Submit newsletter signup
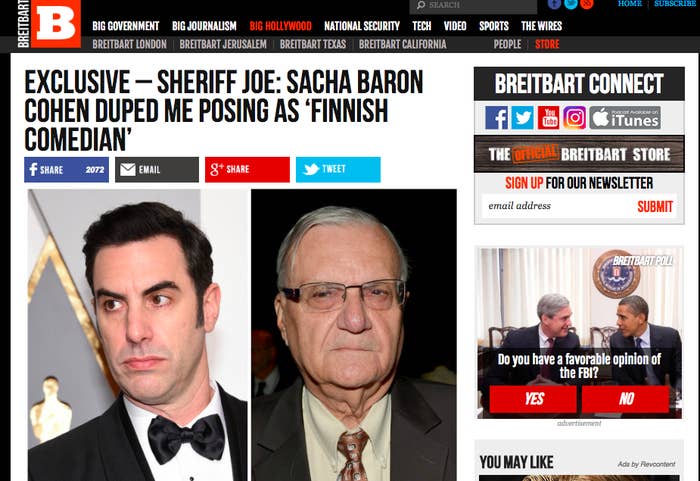This screenshot has height=481, width=700. 655,207
